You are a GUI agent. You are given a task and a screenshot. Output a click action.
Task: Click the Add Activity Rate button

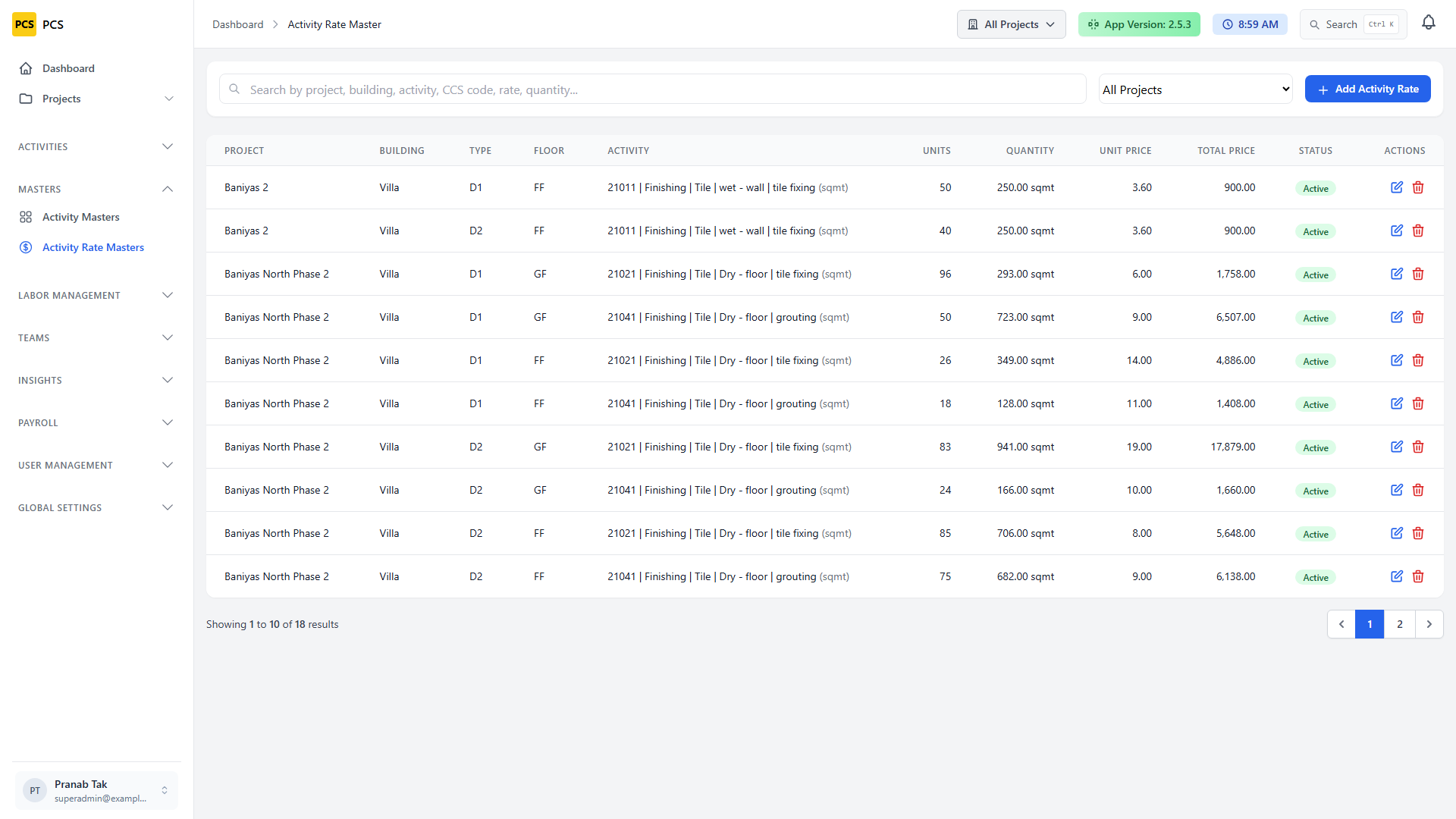tap(1368, 89)
